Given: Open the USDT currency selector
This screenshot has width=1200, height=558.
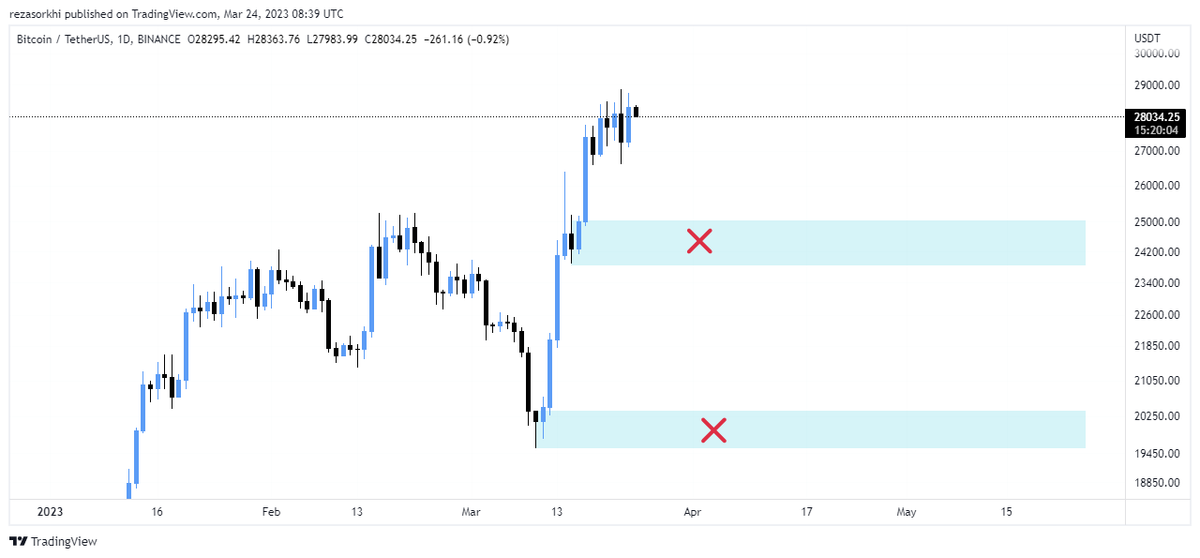Looking at the screenshot, I should 1146,38.
